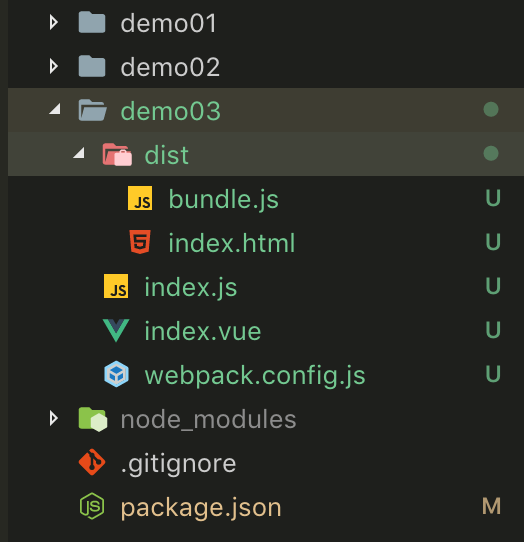The height and width of the screenshot is (542, 524).
Task: Select the dist folder name
Action: coord(167,155)
